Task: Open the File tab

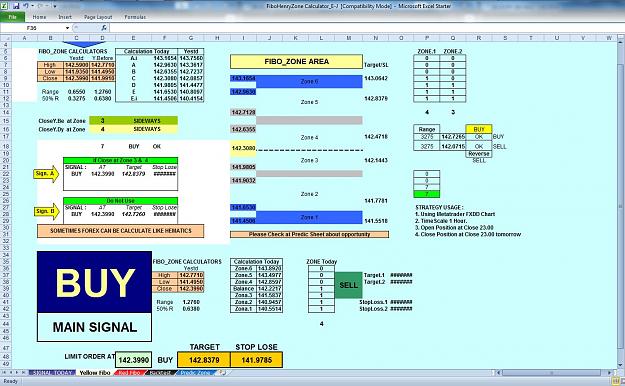Action: (x=12, y=17)
